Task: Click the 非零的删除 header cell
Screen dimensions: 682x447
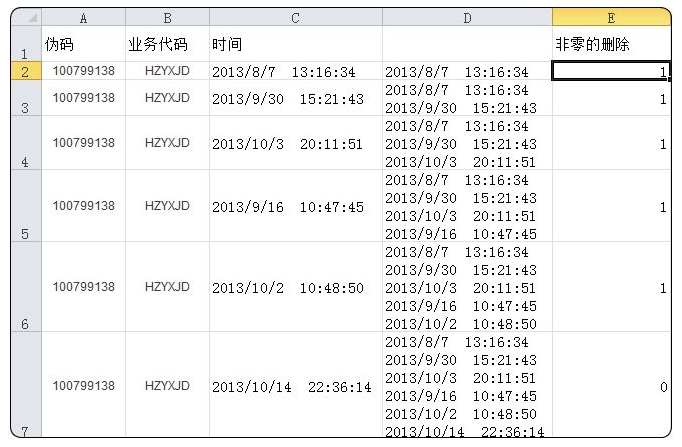Action: (x=611, y=44)
